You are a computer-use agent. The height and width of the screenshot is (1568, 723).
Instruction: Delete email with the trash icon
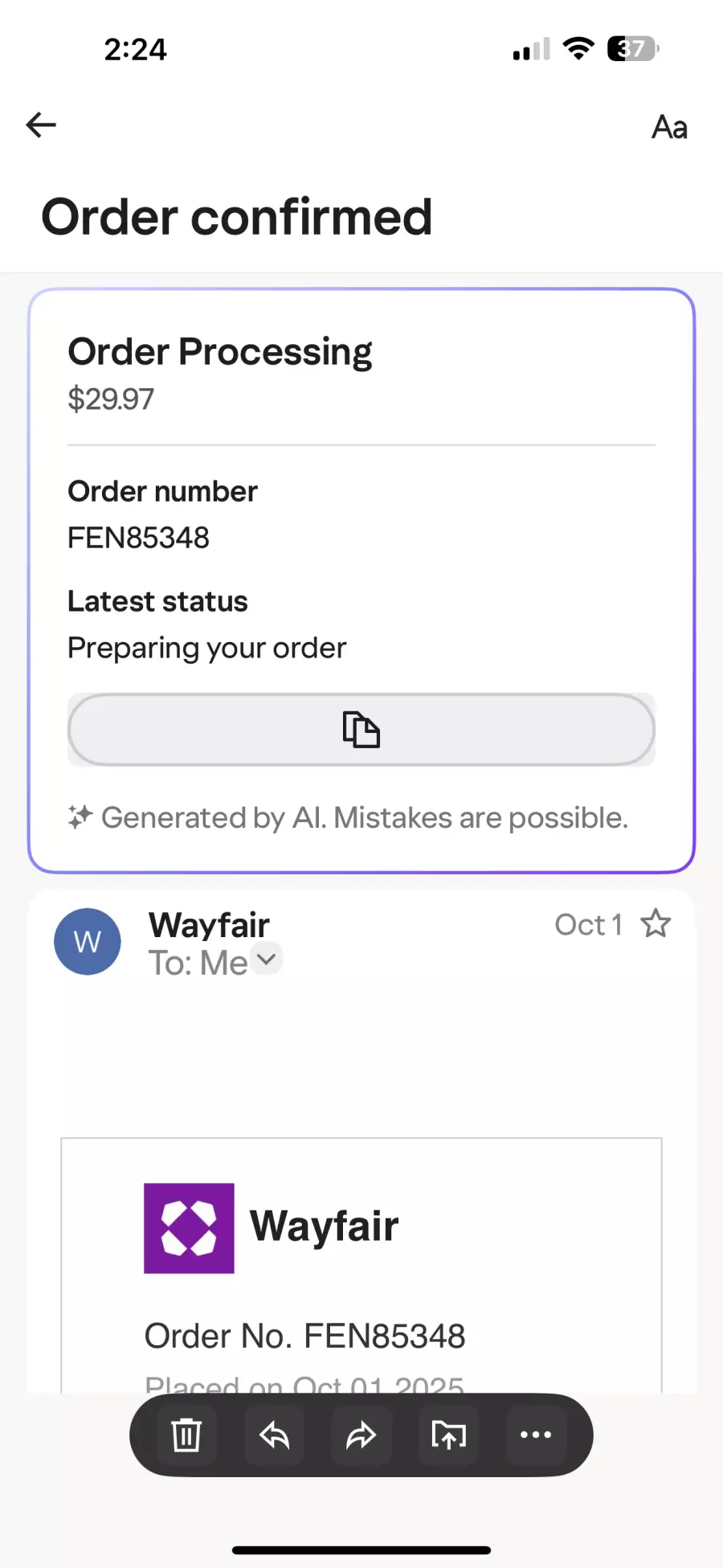(x=186, y=1435)
